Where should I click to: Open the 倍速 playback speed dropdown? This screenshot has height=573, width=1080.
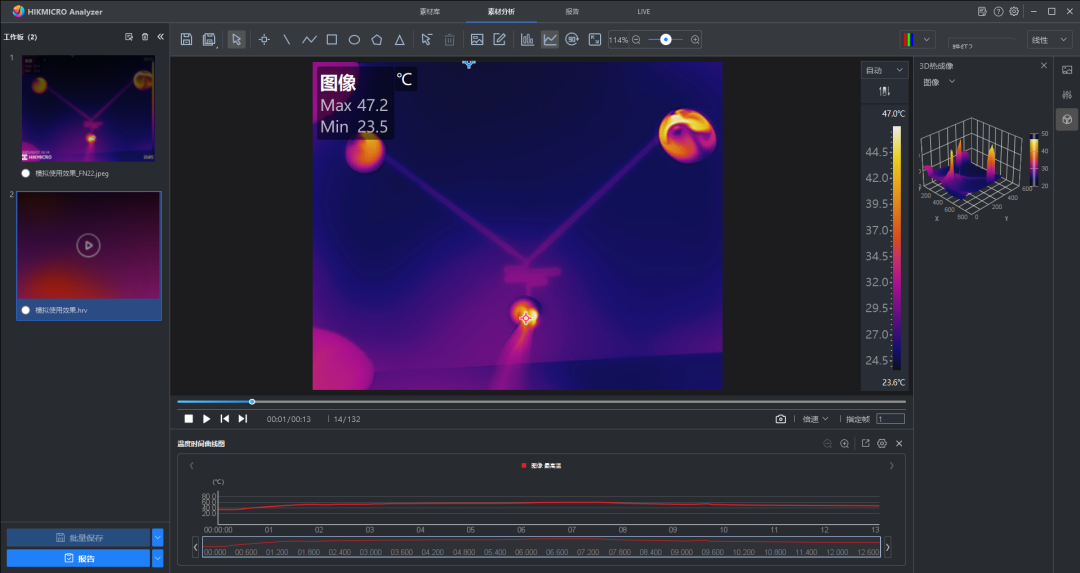pyautogui.click(x=816, y=419)
